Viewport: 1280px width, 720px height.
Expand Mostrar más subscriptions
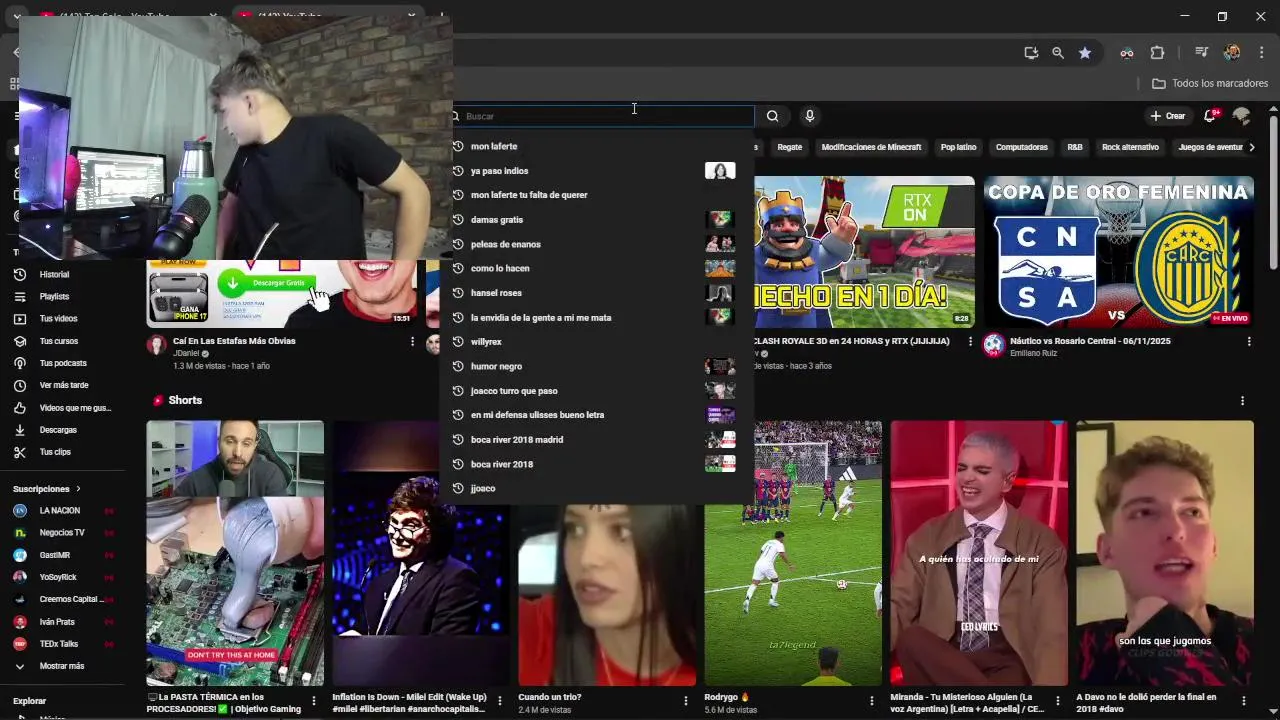pyautogui.click(x=62, y=666)
